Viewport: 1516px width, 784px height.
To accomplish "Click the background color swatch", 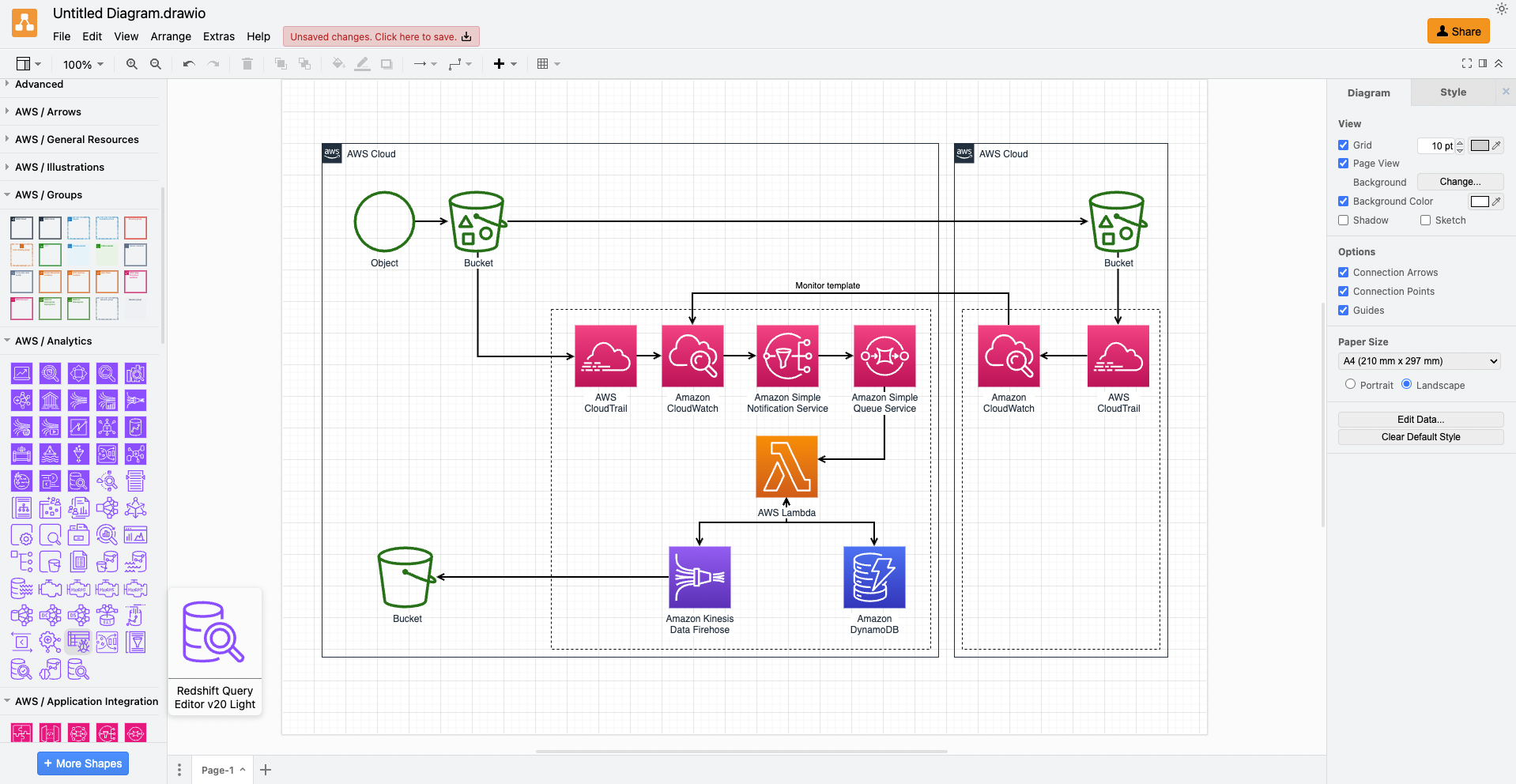I will (x=1480, y=202).
